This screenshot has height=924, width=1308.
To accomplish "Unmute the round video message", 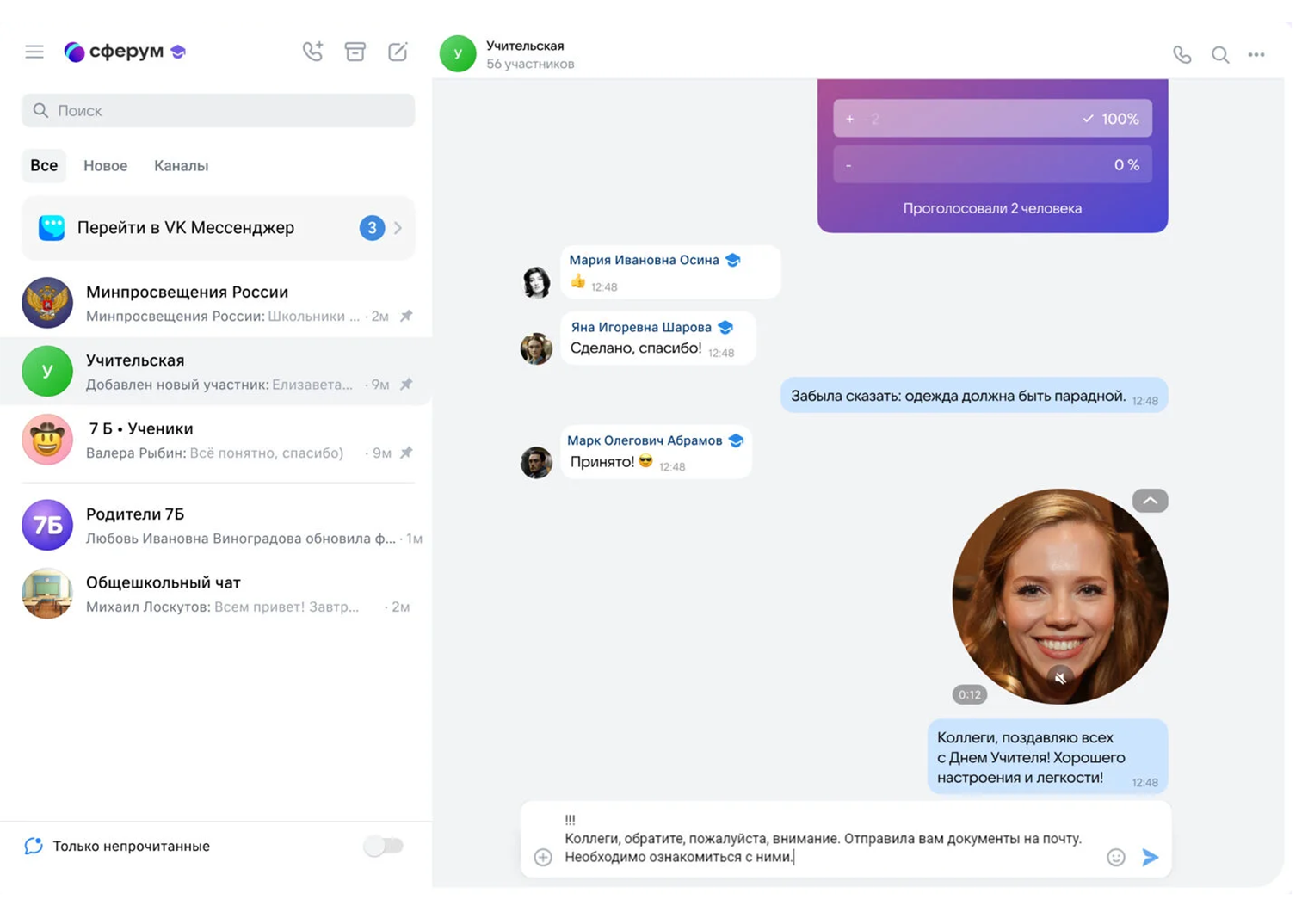I will (1060, 678).
